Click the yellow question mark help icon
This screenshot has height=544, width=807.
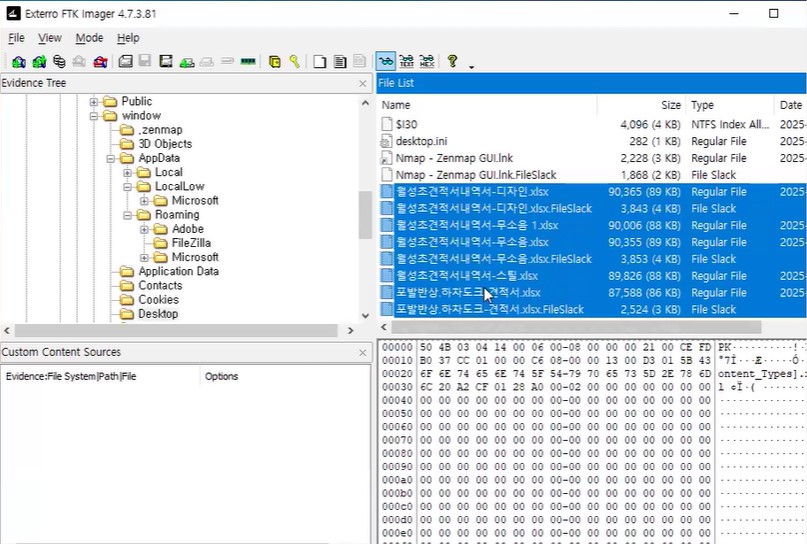pyautogui.click(x=452, y=61)
